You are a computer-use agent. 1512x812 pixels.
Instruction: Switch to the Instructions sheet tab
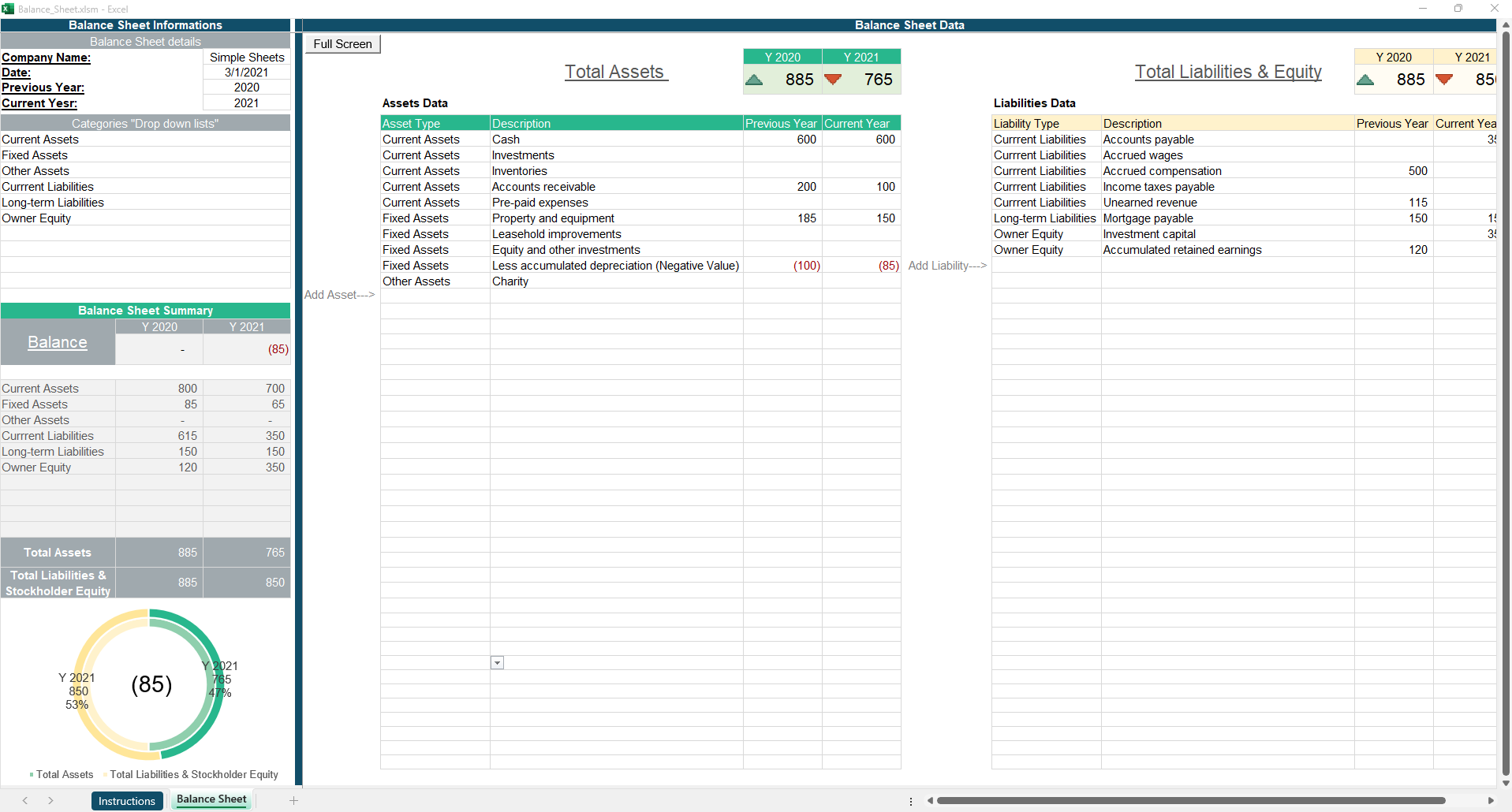[127, 801]
